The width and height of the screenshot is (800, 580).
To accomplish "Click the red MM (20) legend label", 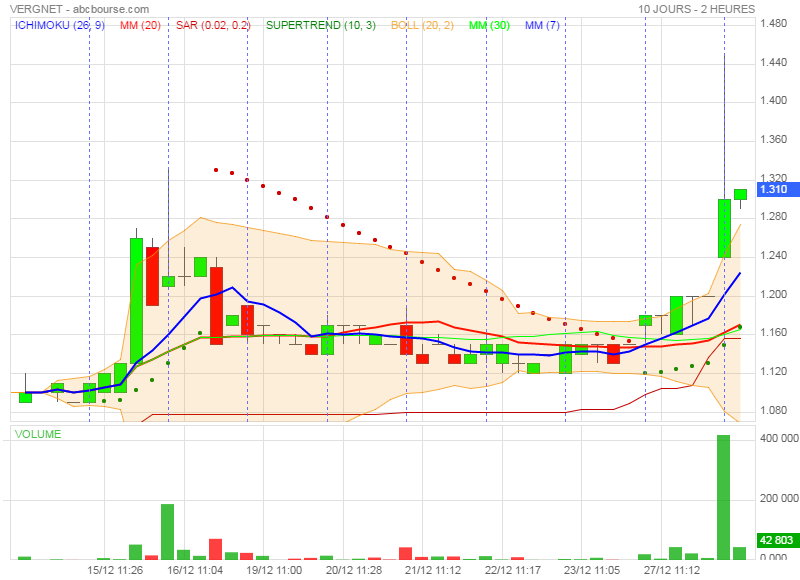I will pos(140,25).
